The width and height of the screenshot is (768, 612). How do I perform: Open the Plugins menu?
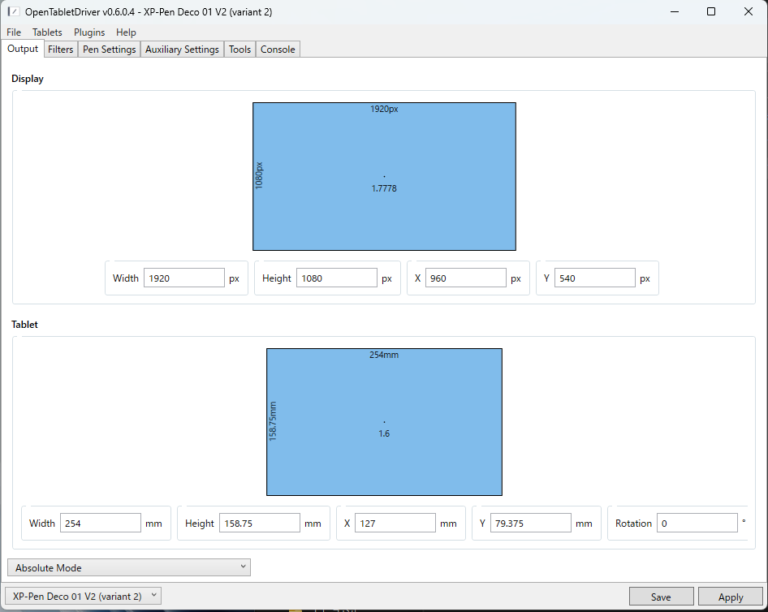tap(89, 32)
